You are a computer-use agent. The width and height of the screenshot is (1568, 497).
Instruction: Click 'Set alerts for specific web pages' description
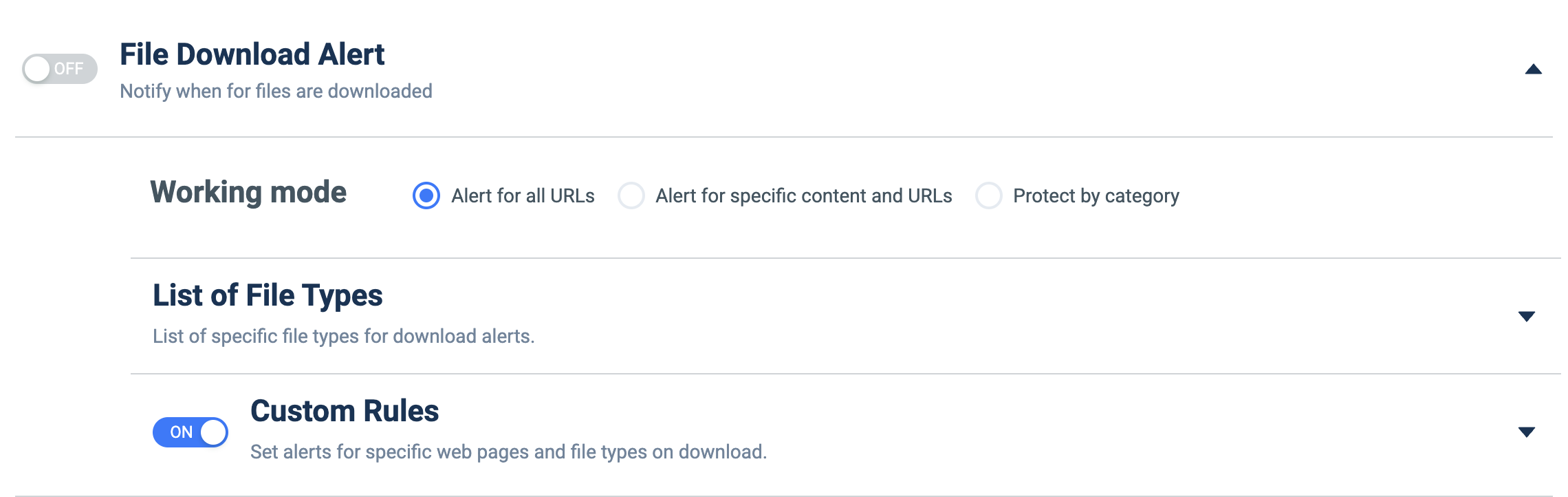509,452
